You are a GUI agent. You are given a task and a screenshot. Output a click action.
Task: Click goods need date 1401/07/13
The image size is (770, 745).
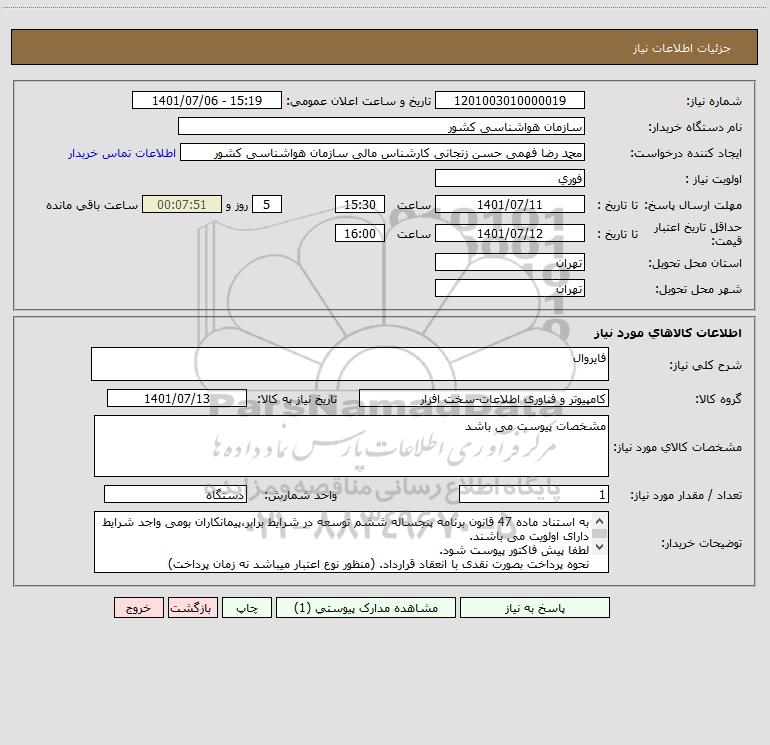(x=177, y=398)
